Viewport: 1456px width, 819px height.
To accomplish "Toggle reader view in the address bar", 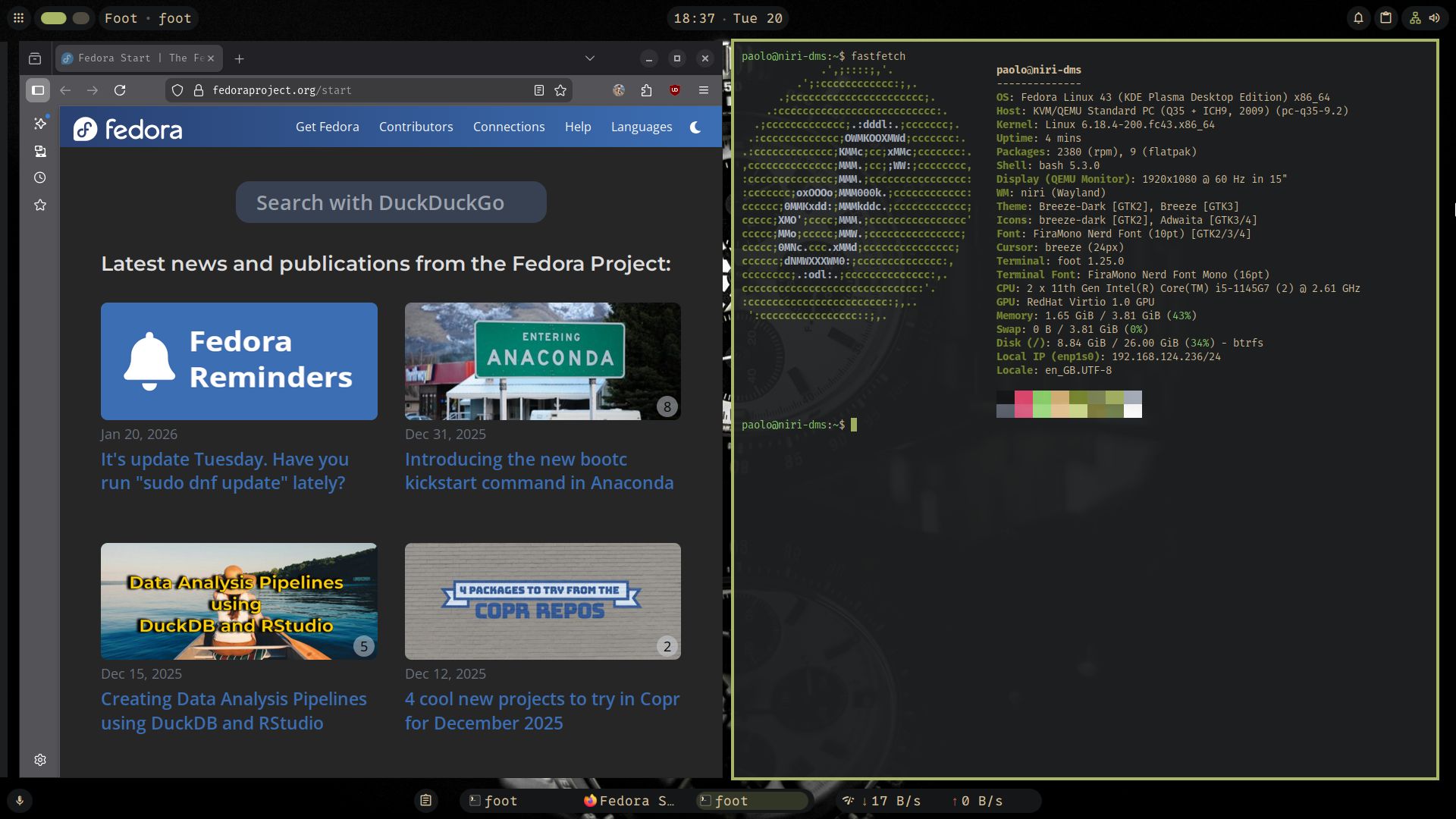I will click(539, 90).
